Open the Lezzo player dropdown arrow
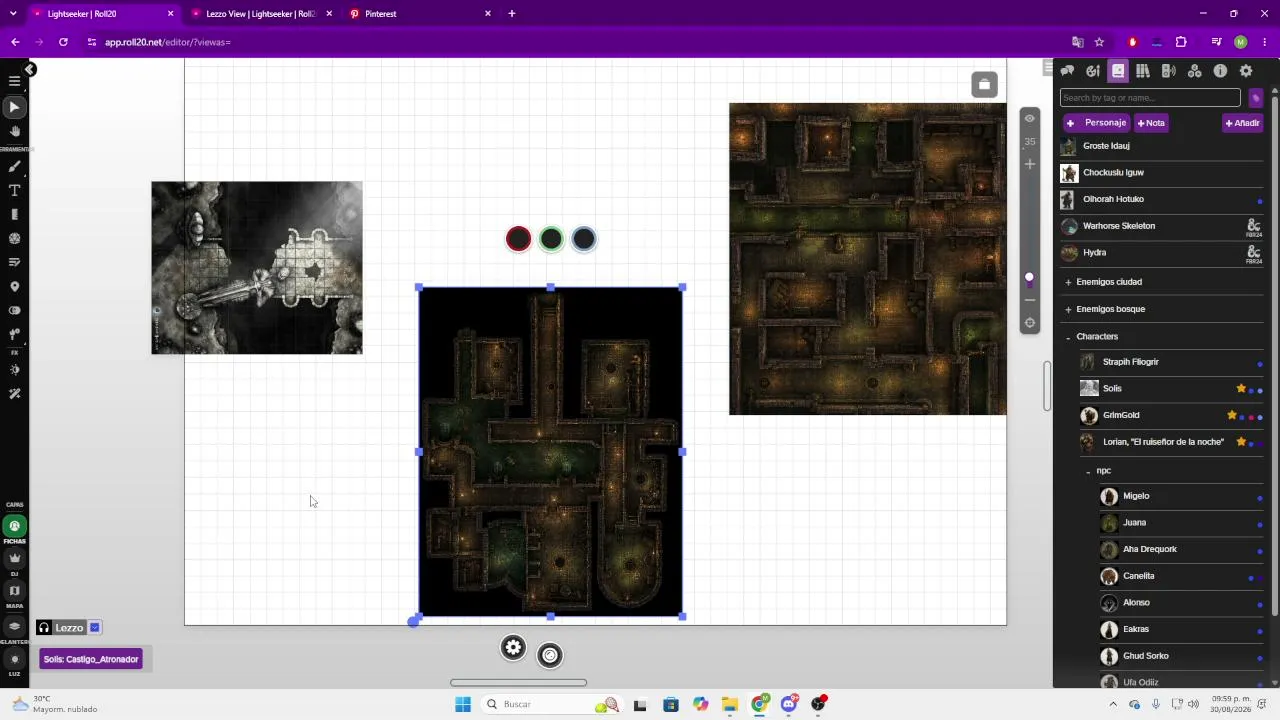 pos(95,628)
